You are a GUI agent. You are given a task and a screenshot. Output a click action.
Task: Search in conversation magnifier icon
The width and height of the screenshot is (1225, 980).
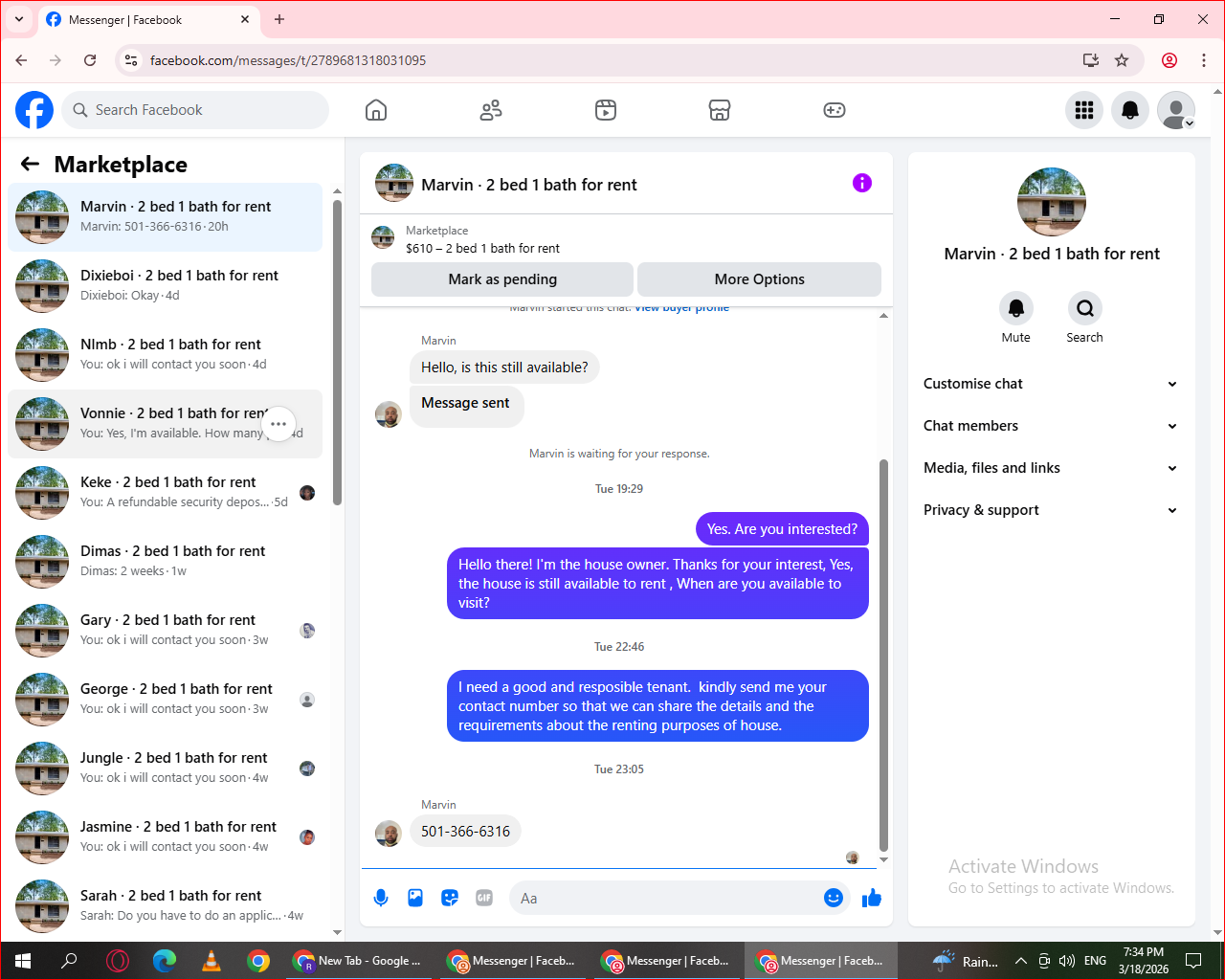click(1085, 308)
